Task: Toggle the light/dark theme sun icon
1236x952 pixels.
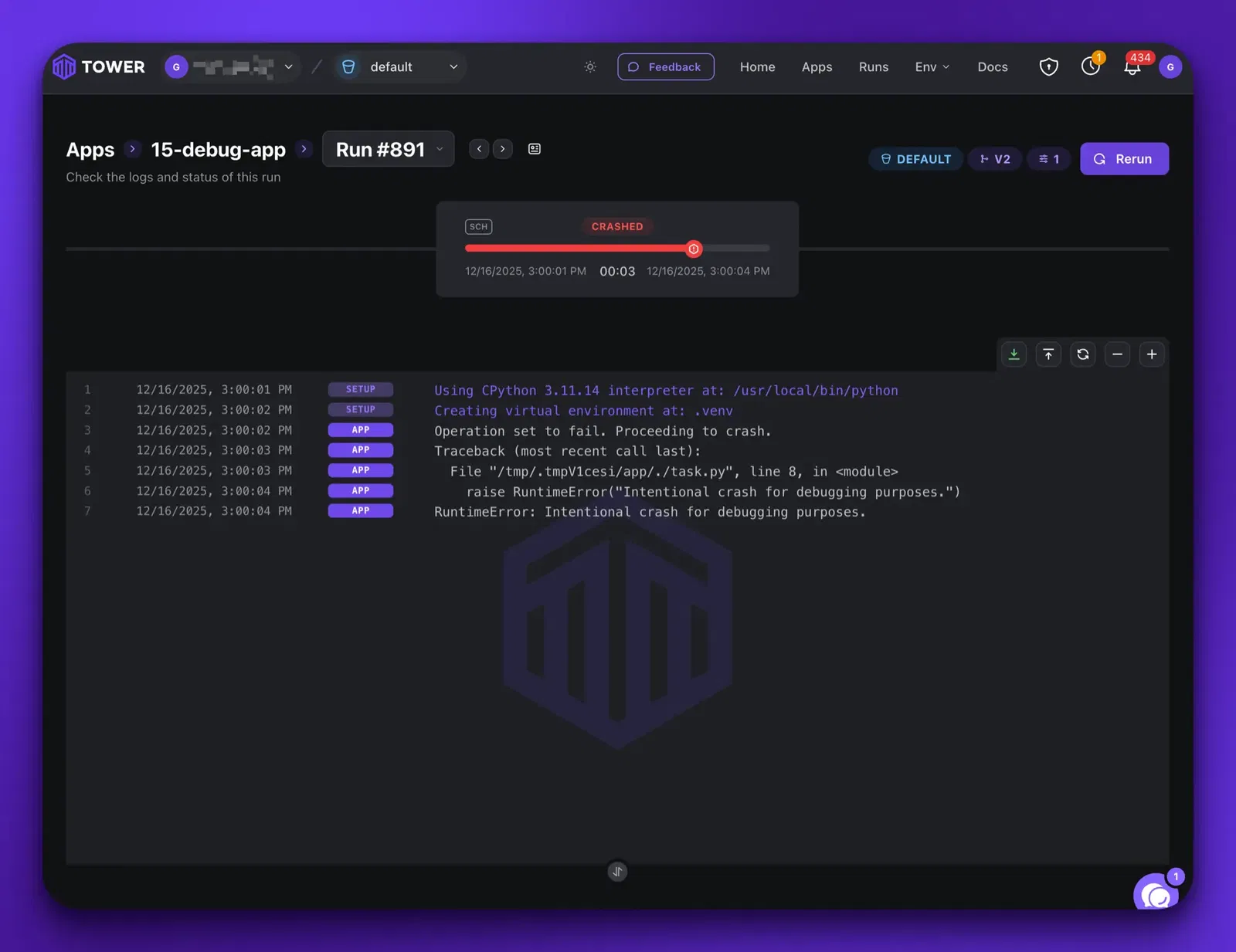Action: [590, 67]
